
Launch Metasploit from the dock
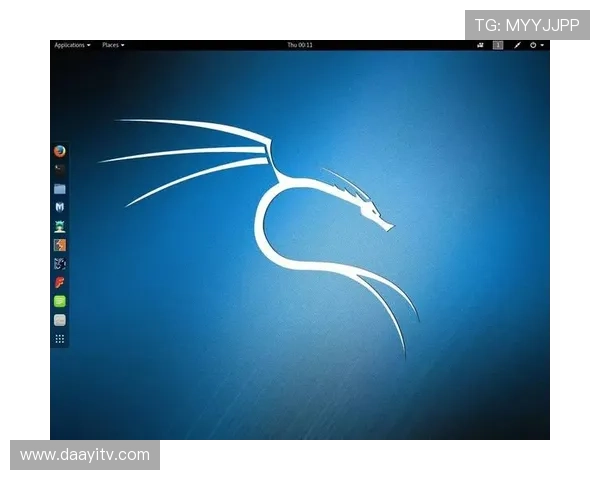tap(60, 207)
